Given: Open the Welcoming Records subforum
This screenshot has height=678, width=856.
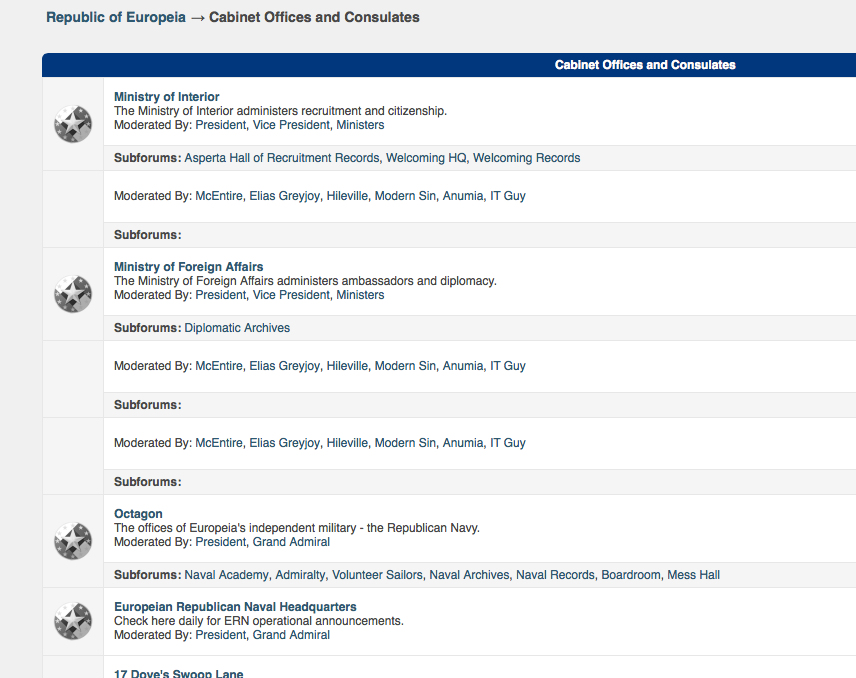Looking at the screenshot, I should [x=526, y=158].
